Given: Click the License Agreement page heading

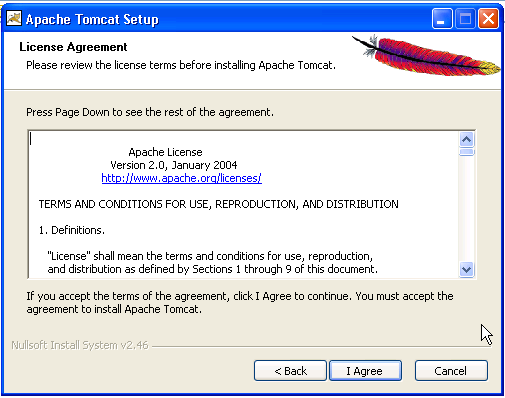Looking at the screenshot, I should (73, 47).
